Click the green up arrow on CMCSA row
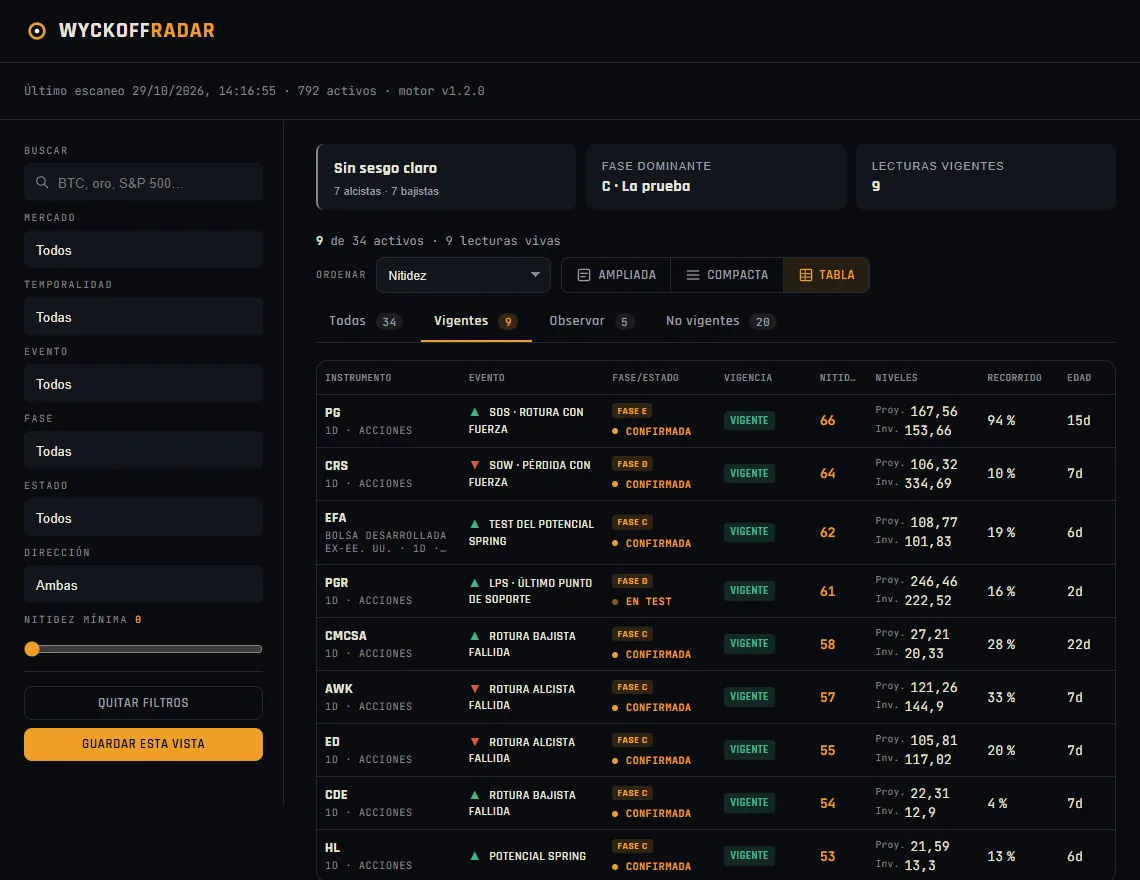Screen dimensions: 1140x880 pos(475,636)
